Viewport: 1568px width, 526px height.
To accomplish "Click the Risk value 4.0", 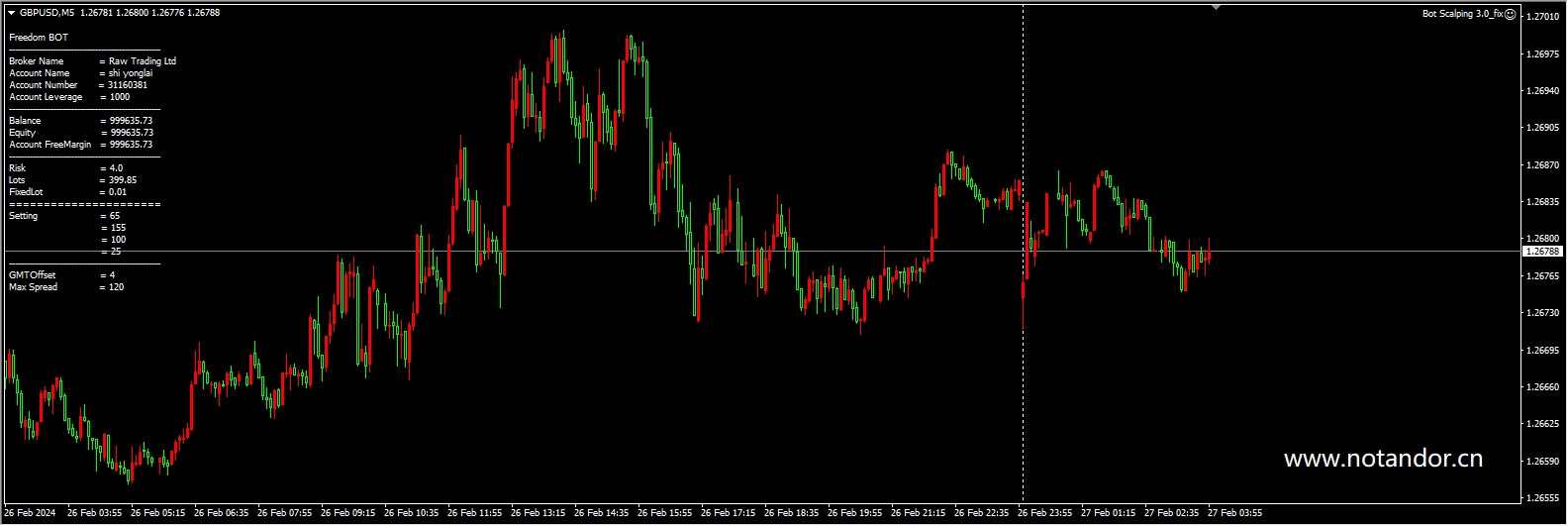I will coord(117,168).
